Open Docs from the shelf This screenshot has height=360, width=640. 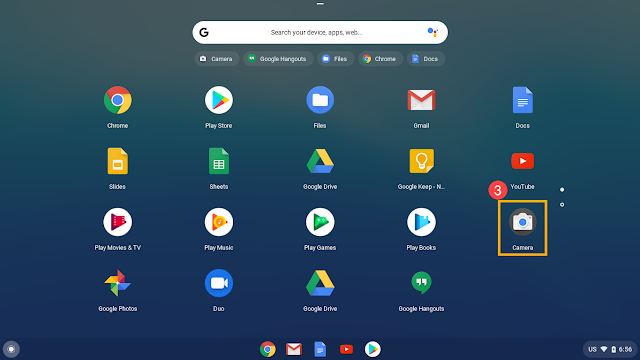point(320,349)
